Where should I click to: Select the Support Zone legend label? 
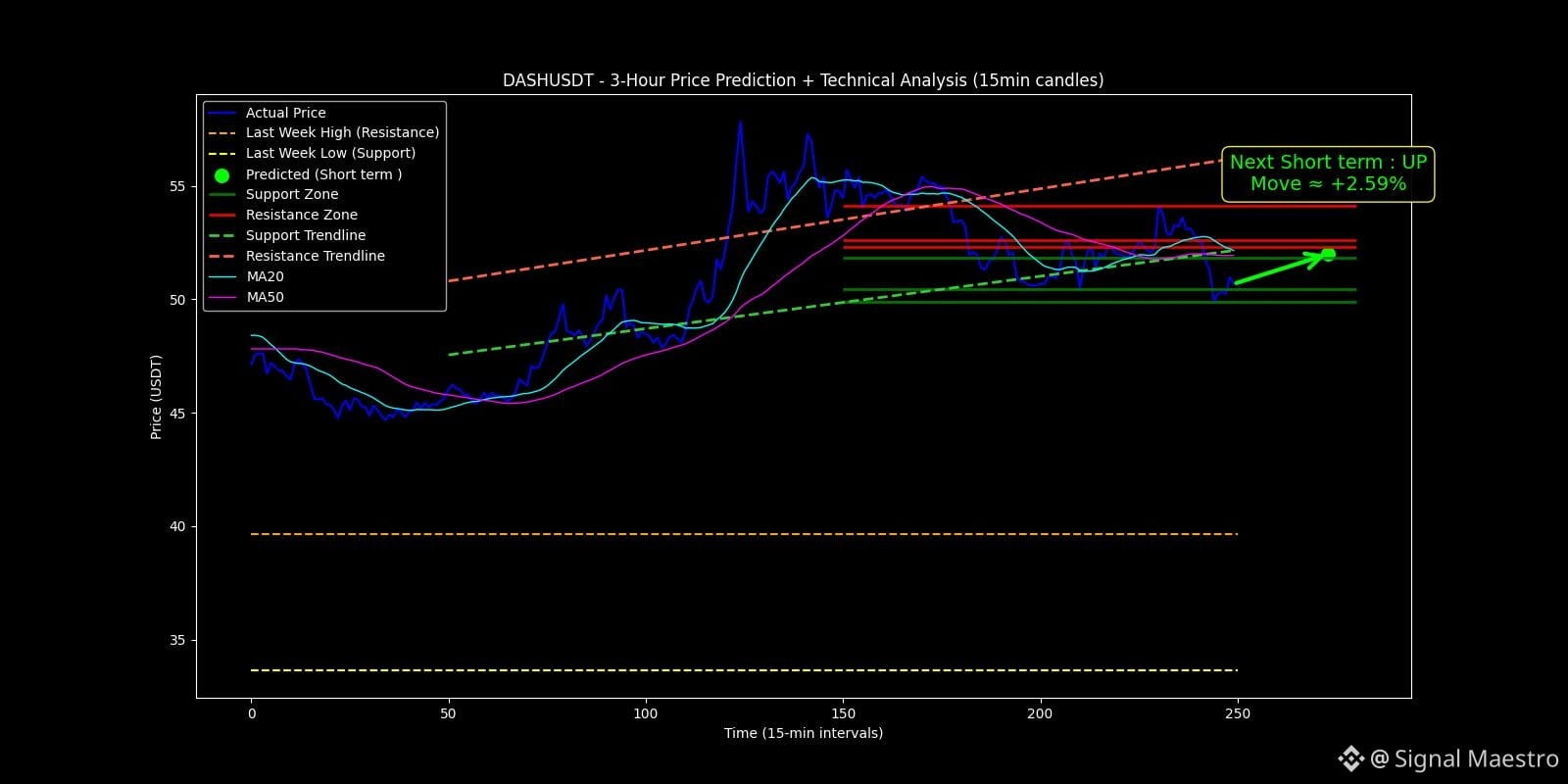[292, 194]
